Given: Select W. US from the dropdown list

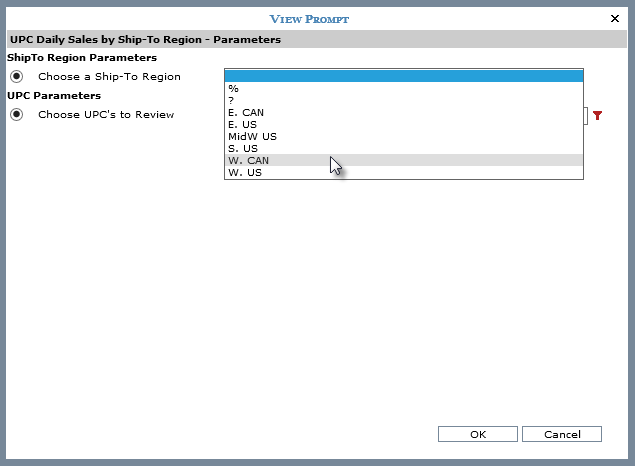Looking at the screenshot, I should [403, 172].
